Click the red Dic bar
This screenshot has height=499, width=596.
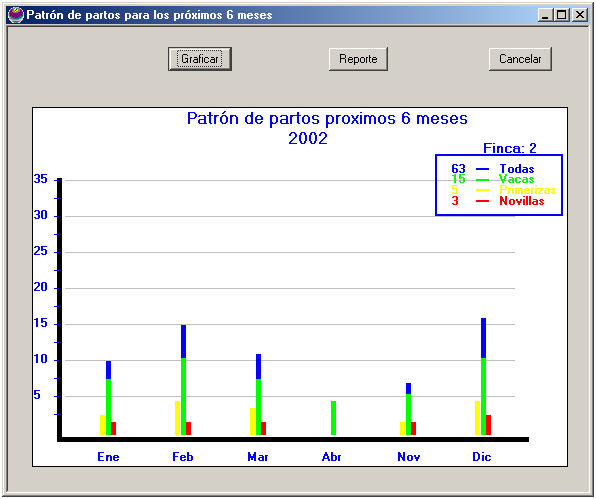(x=488, y=425)
